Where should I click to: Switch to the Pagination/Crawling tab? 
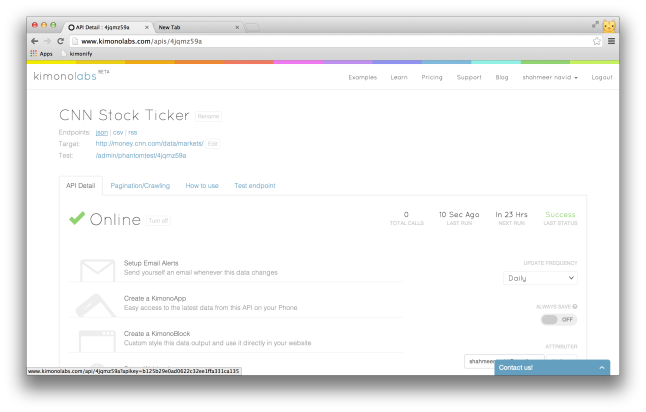140,185
